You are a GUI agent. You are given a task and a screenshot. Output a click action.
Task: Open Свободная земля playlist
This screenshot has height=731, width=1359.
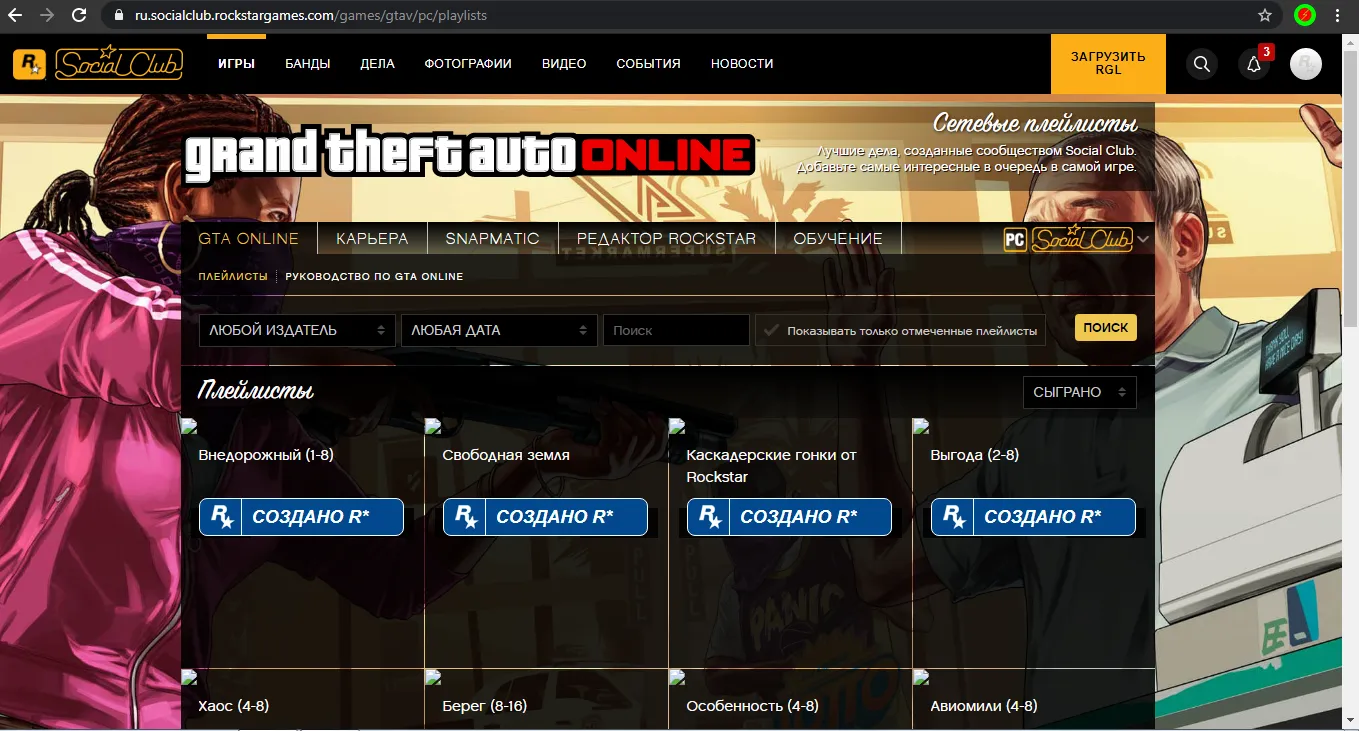506,455
